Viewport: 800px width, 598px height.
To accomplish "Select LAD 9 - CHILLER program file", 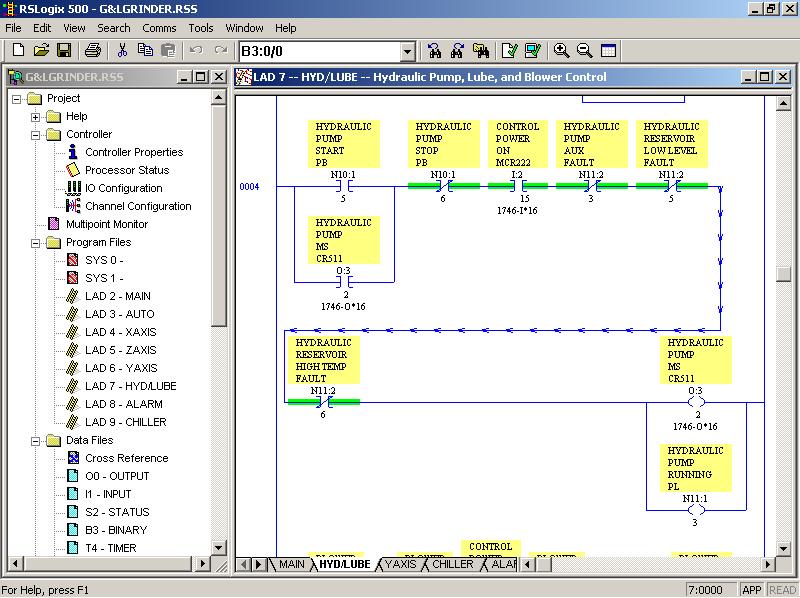I will point(126,422).
